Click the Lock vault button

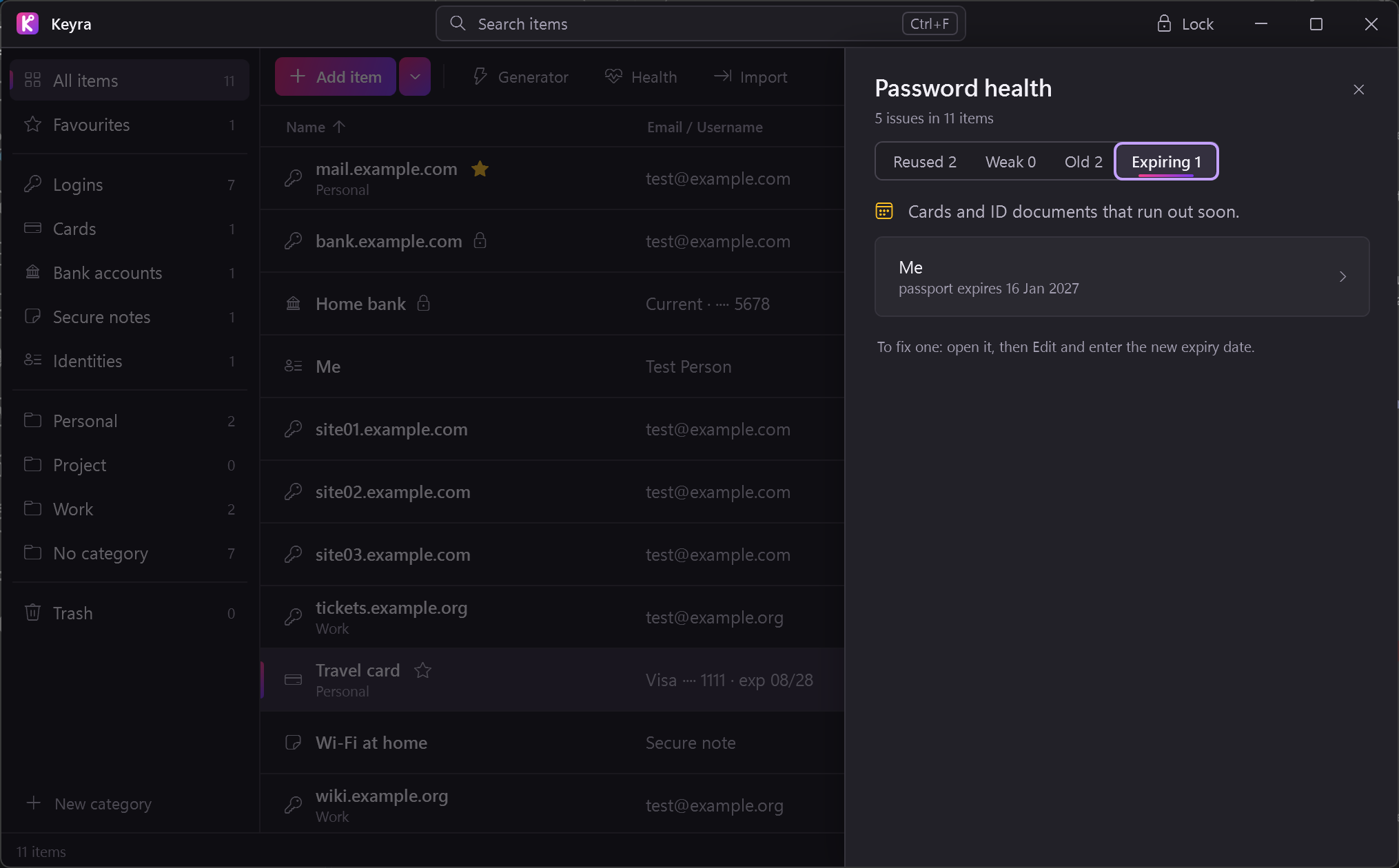click(1185, 24)
